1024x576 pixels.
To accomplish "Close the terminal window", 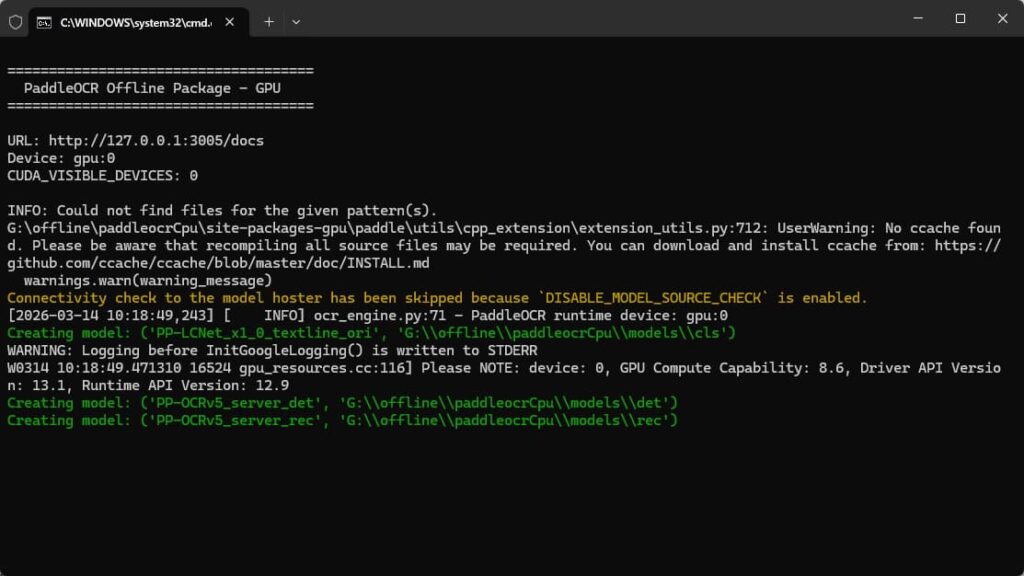I will coord(1002,18).
